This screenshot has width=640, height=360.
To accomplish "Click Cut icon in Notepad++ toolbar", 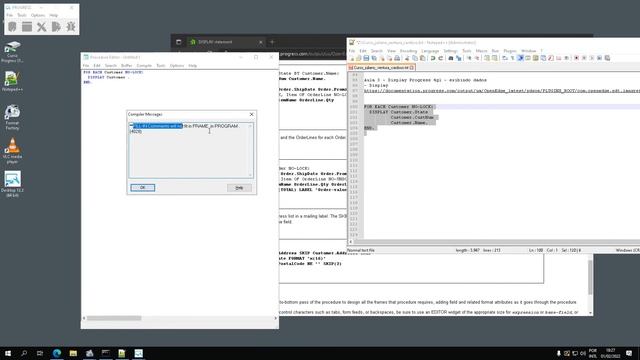I will click(407, 58).
